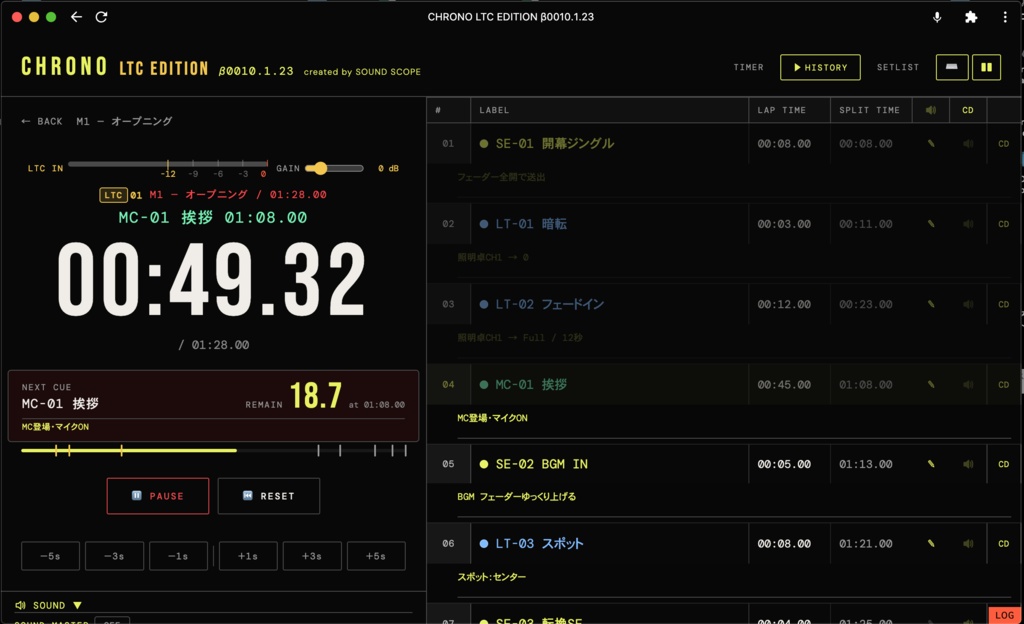The width and height of the screenshot is (1024, 624).
Task: Reset the timer
Action: [x=269, y=496]
